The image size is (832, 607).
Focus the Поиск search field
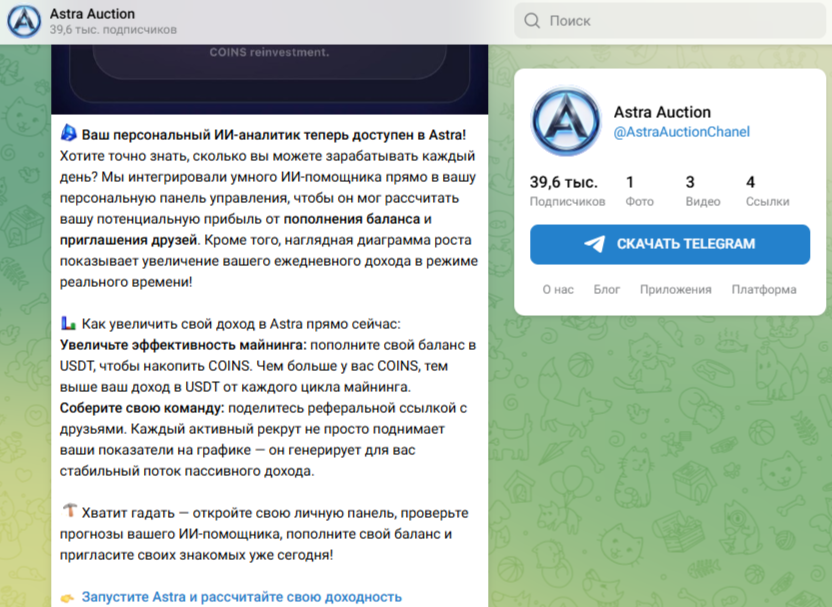[670, 21]
